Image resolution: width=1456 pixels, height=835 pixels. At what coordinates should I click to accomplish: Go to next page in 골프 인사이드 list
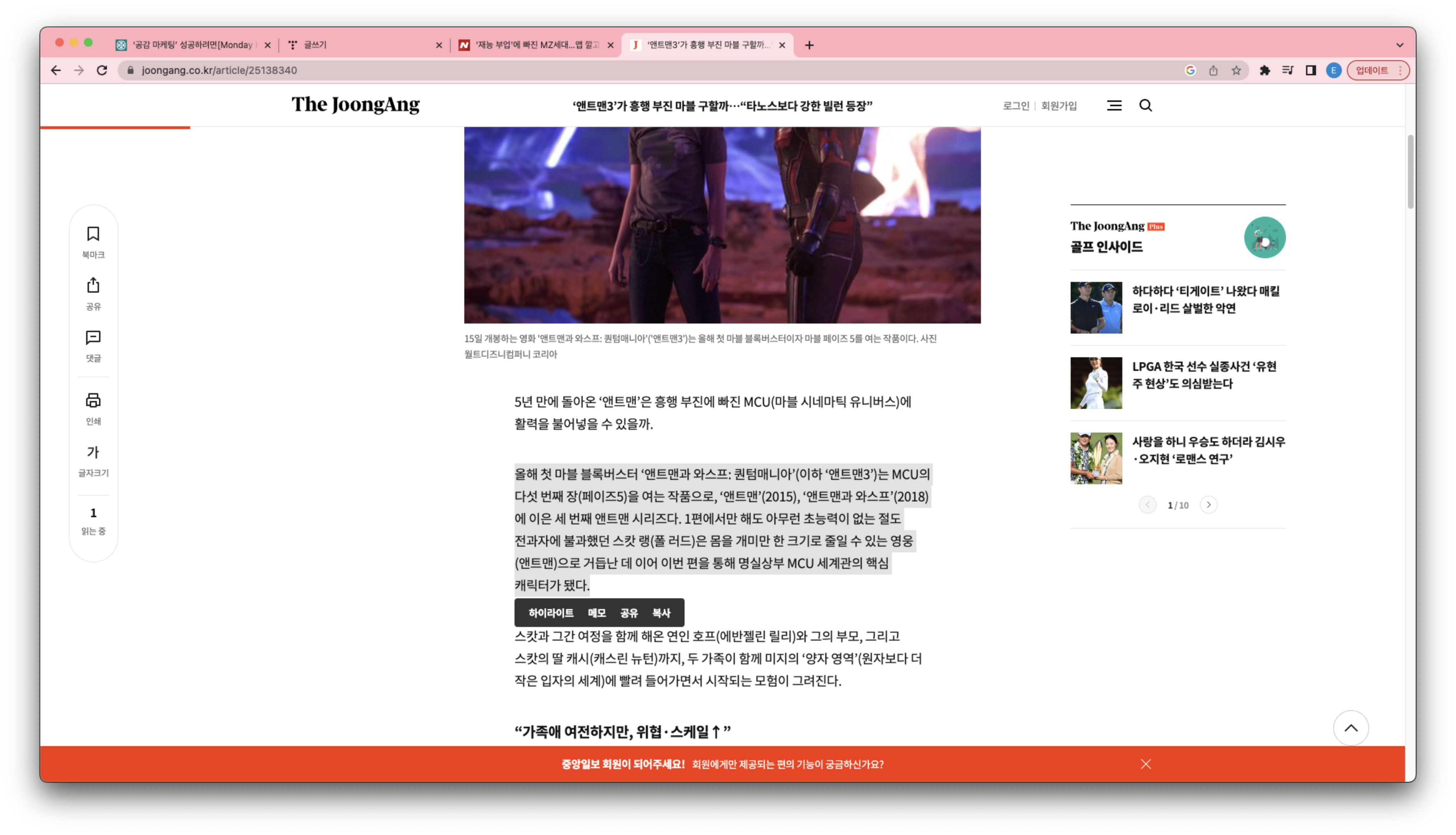1208,505
